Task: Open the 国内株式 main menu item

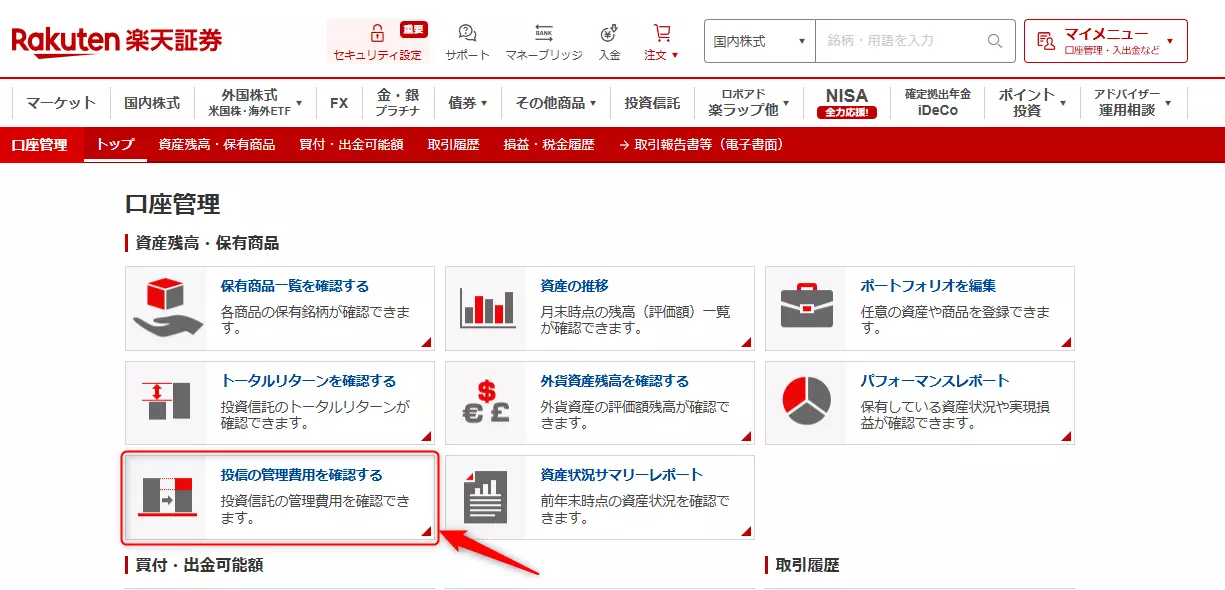Action: (x=152, y=102)
